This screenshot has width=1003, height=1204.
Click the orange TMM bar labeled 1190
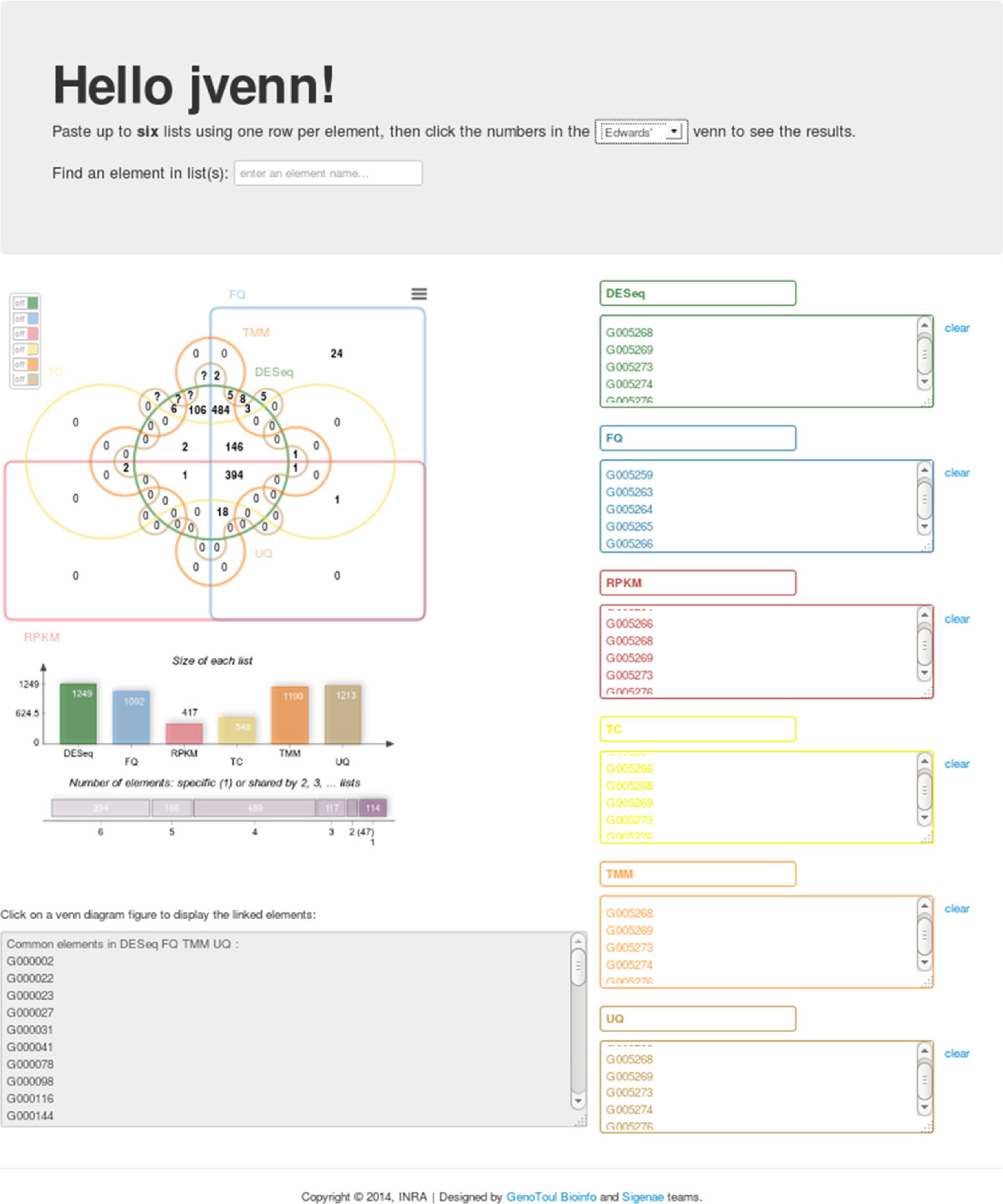290,715
